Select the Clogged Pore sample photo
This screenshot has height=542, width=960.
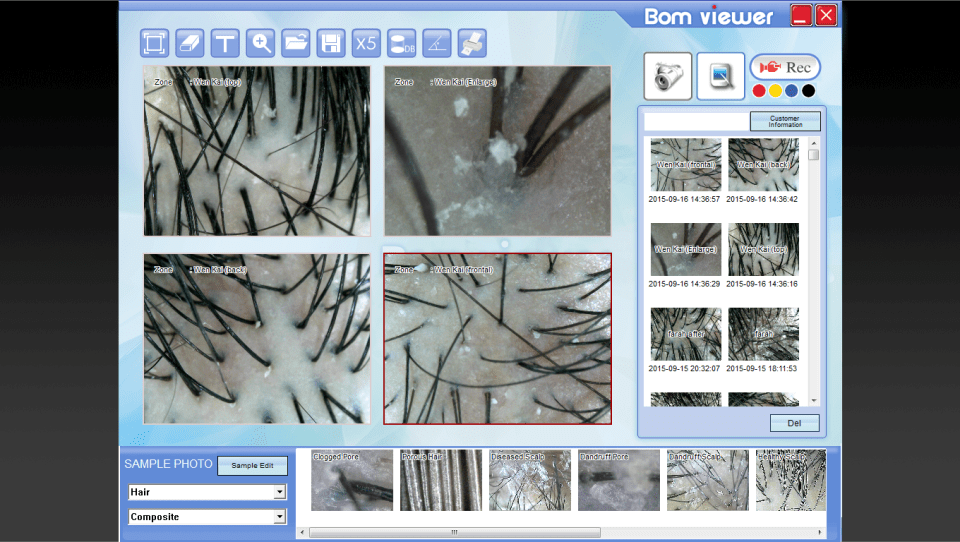352,481
